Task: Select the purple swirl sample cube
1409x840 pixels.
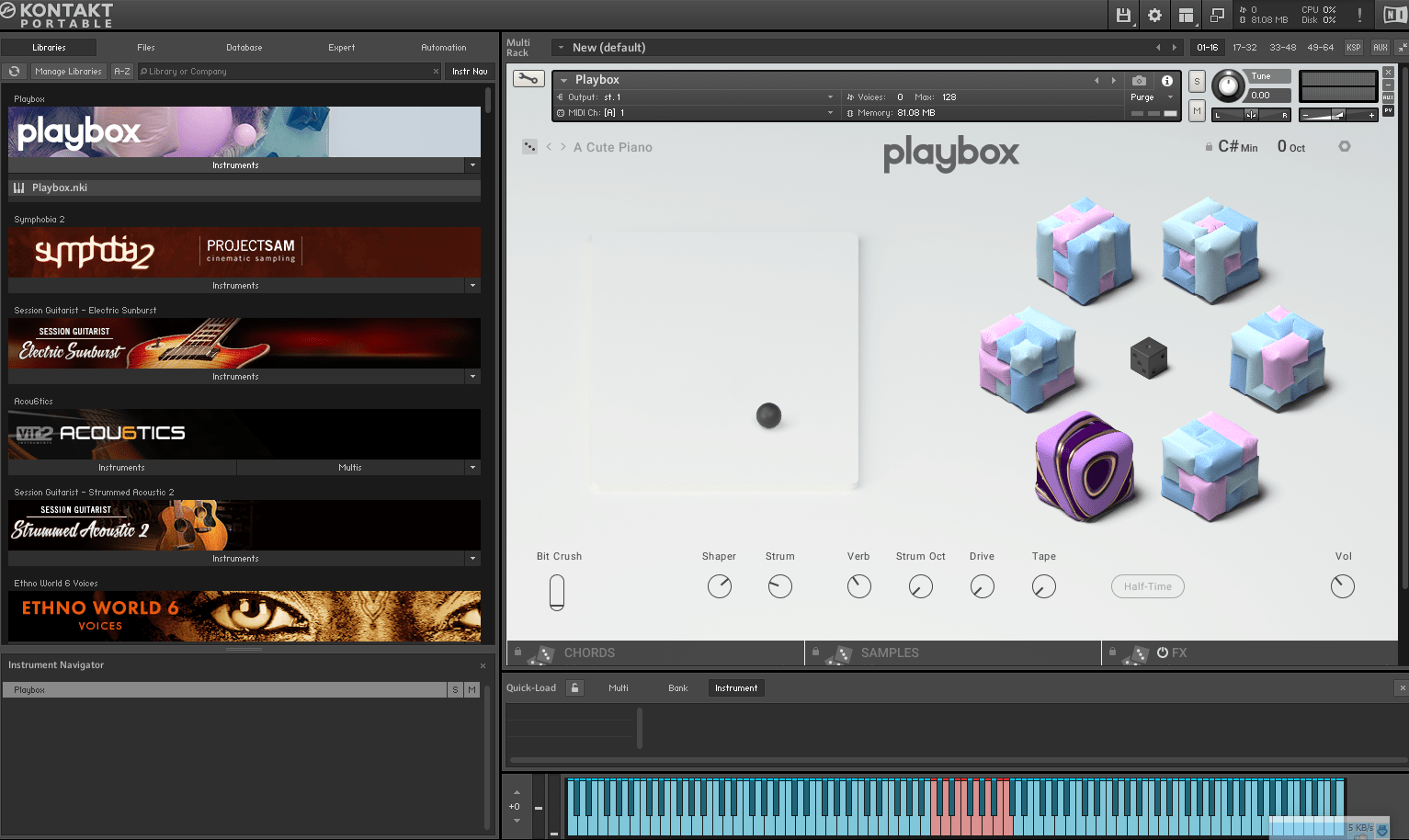Action: (1084, 466)
